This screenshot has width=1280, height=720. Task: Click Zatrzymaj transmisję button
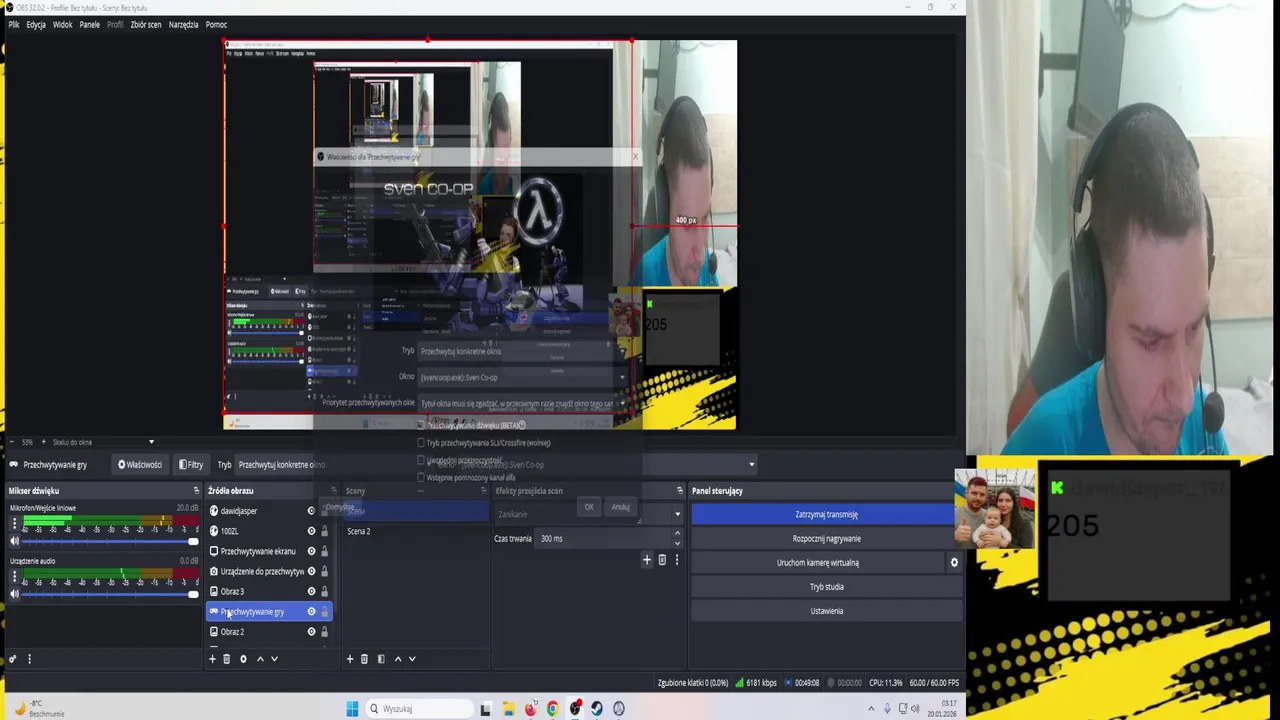tap(826, 514)
